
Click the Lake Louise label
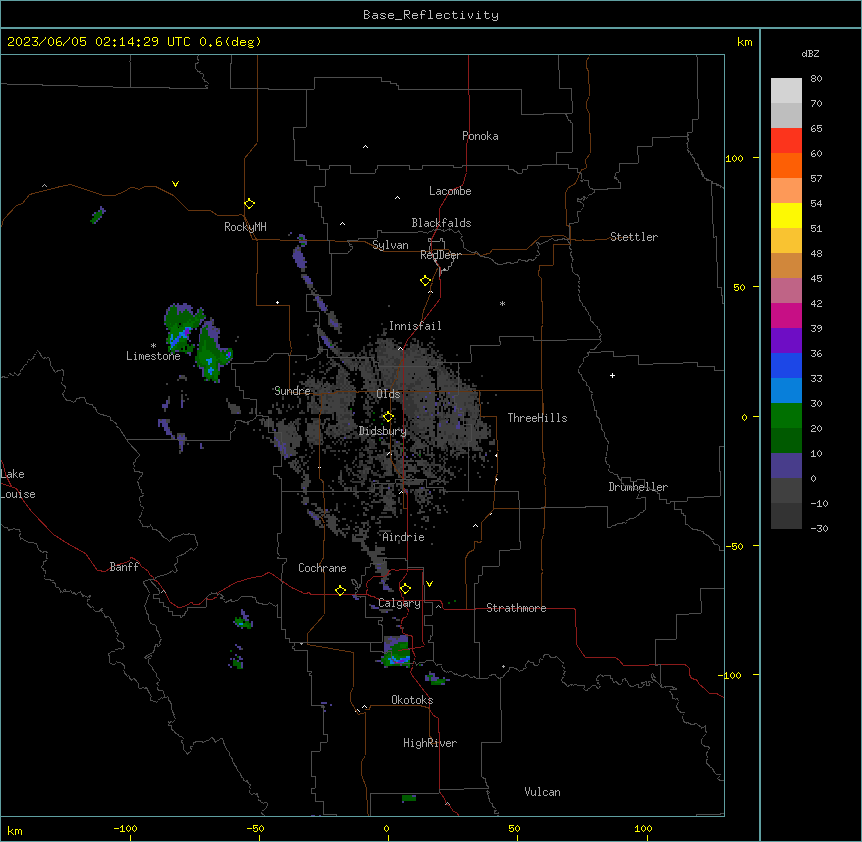click(x=18, y=484)
